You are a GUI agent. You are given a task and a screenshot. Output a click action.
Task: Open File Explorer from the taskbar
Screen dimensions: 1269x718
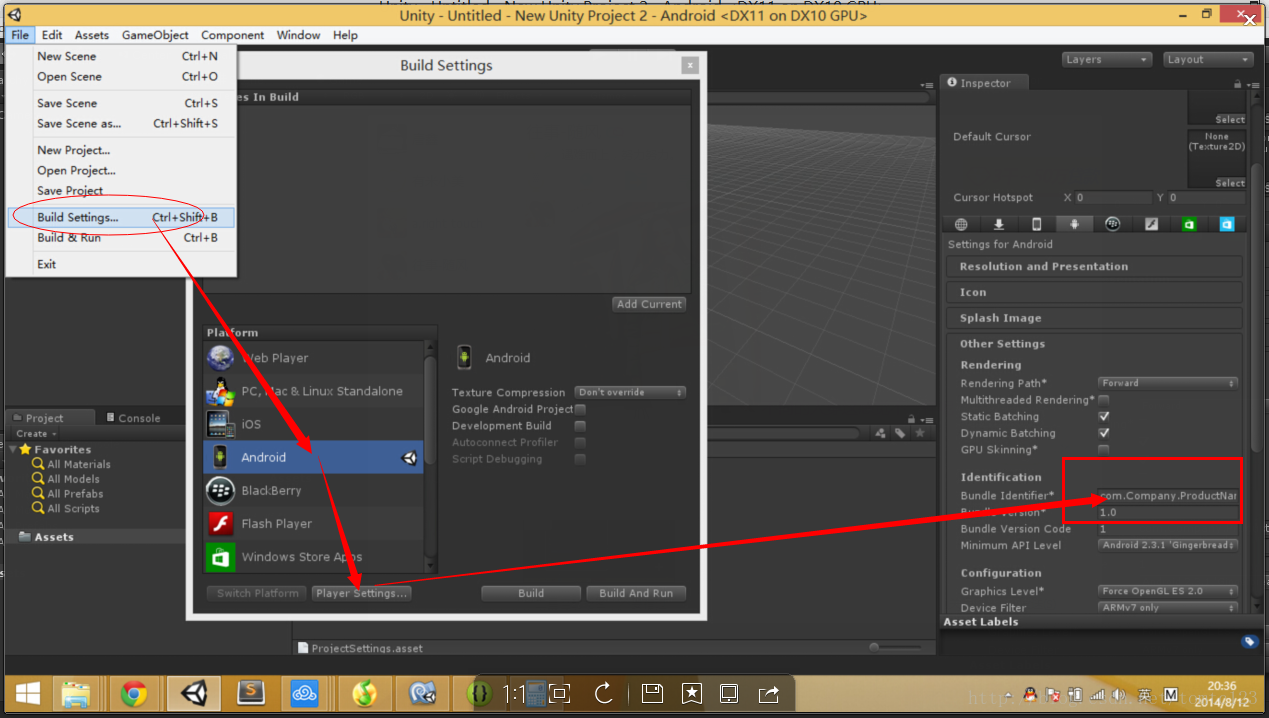pos(76,693)
